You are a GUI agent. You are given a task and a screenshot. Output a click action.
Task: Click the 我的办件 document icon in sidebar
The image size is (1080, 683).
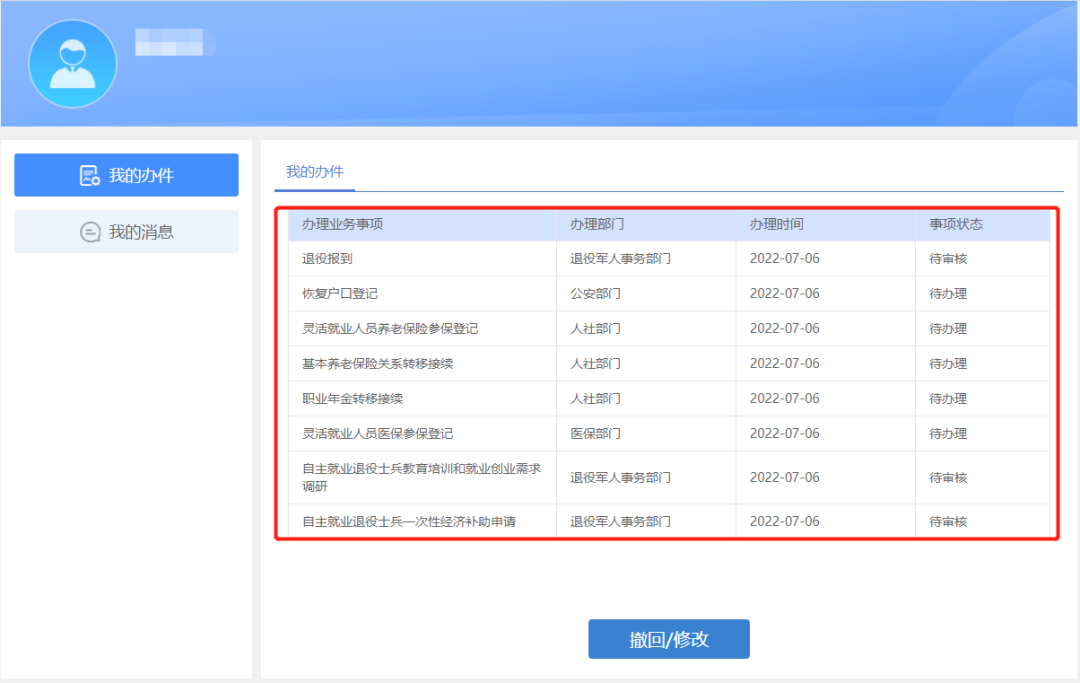tap(90, 176)
